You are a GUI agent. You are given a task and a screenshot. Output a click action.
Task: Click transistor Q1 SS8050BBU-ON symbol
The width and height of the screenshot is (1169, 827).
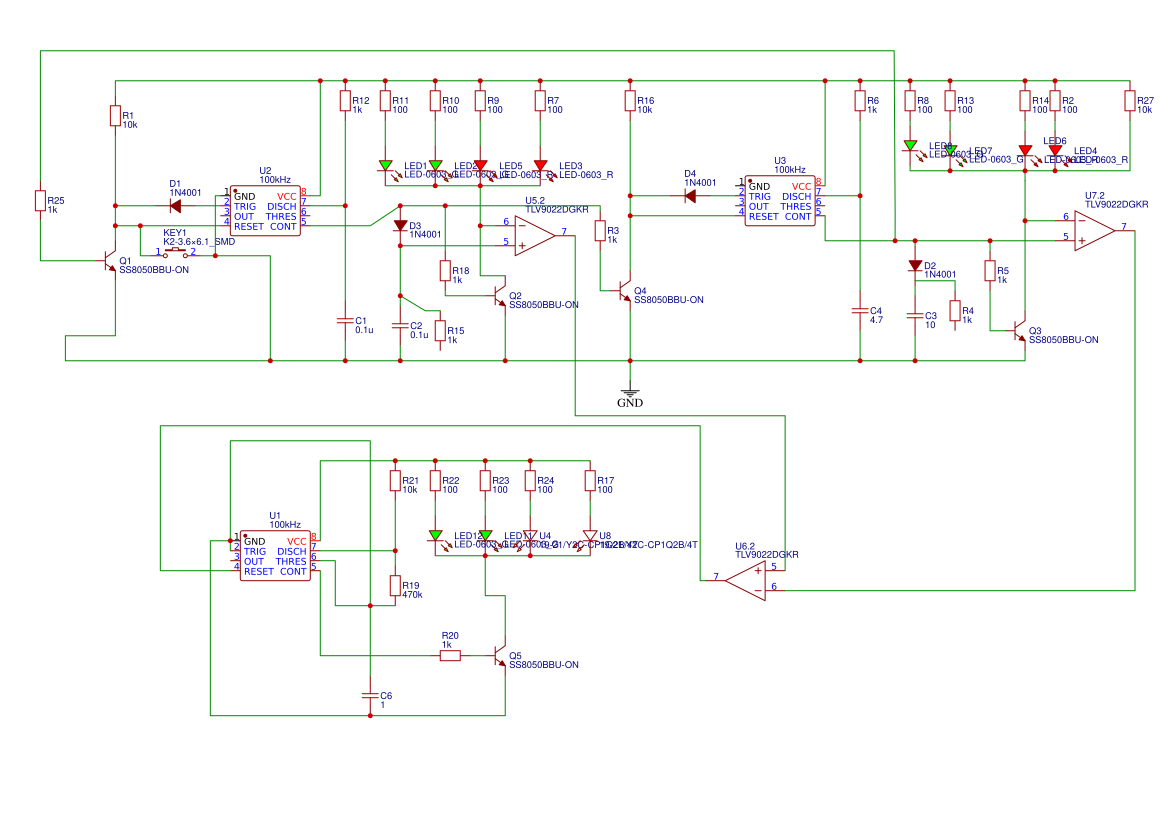point(110,260)
